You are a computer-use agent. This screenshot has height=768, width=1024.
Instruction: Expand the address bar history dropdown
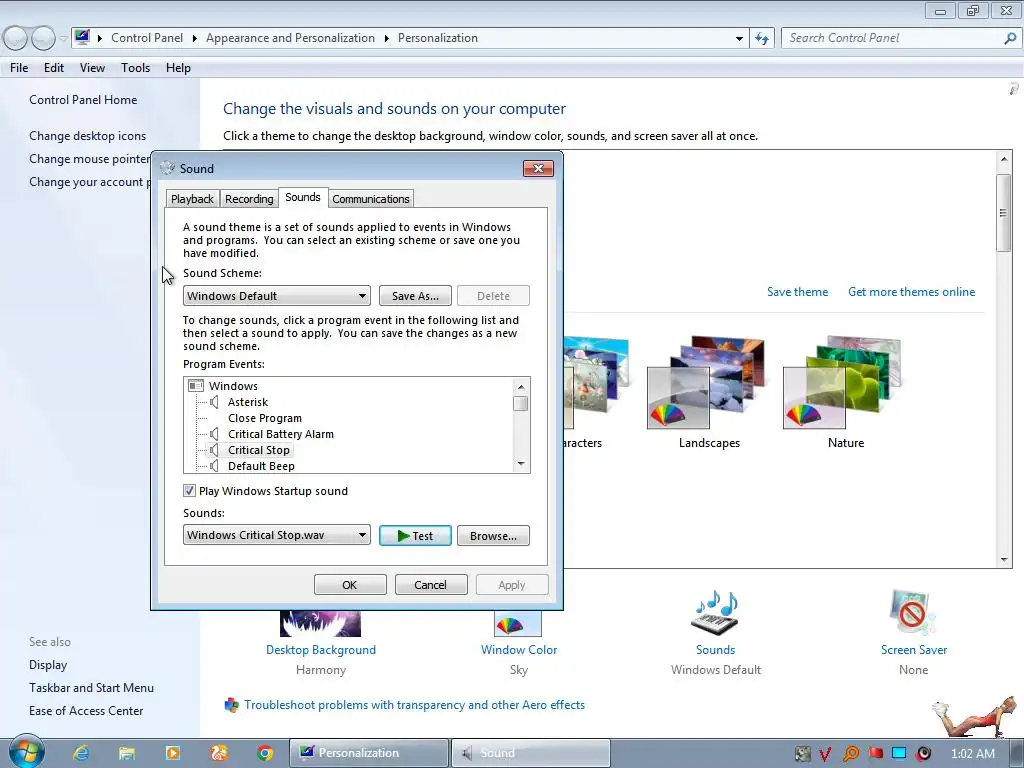point(739,39)
